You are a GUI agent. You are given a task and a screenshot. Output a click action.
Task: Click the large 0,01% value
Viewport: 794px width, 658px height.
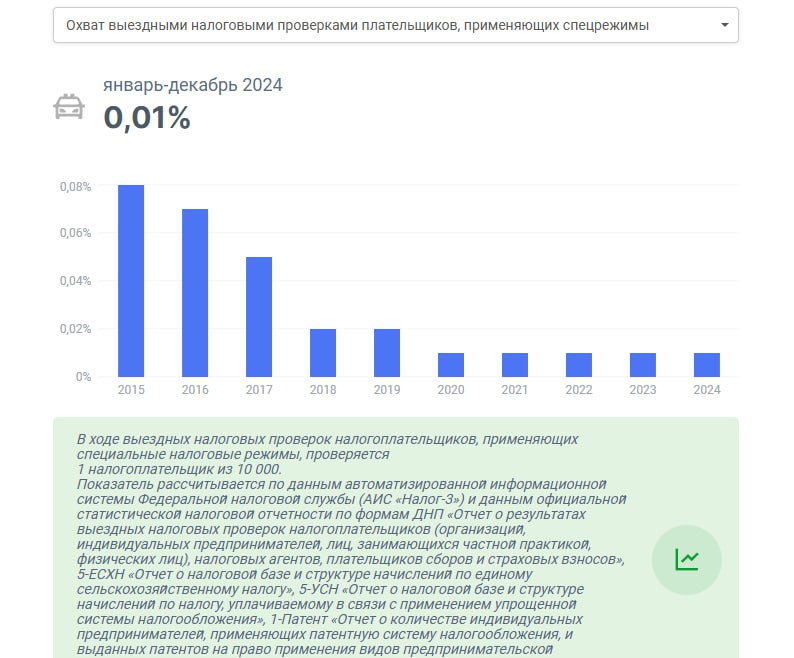147,118
